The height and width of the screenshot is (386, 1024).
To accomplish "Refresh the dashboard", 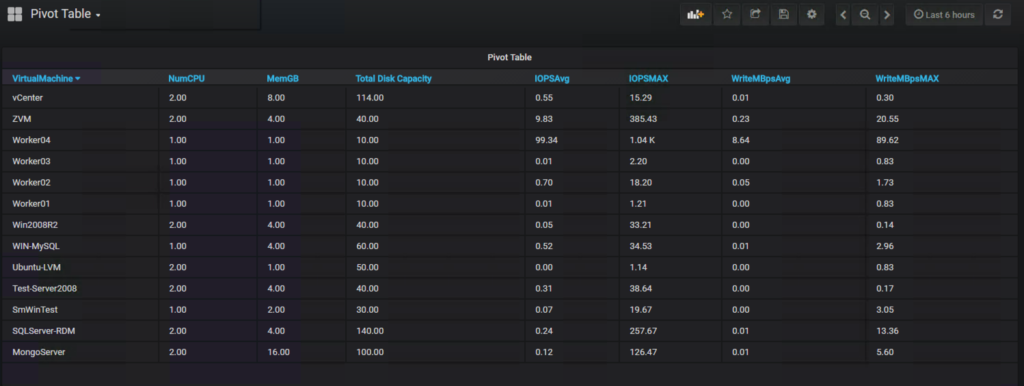I will (997, 14).
